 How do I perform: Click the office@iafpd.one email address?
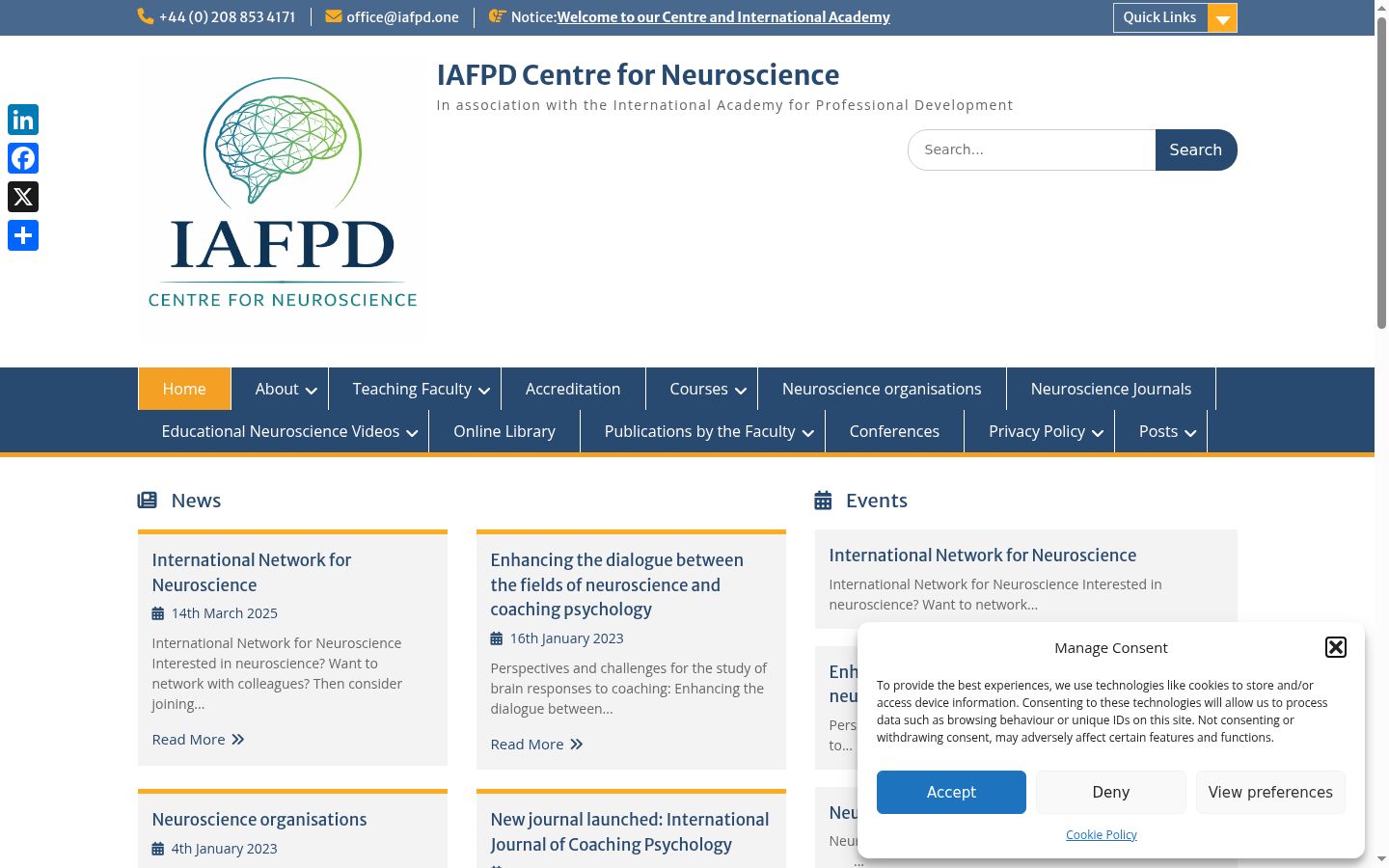tap(403, 16)
